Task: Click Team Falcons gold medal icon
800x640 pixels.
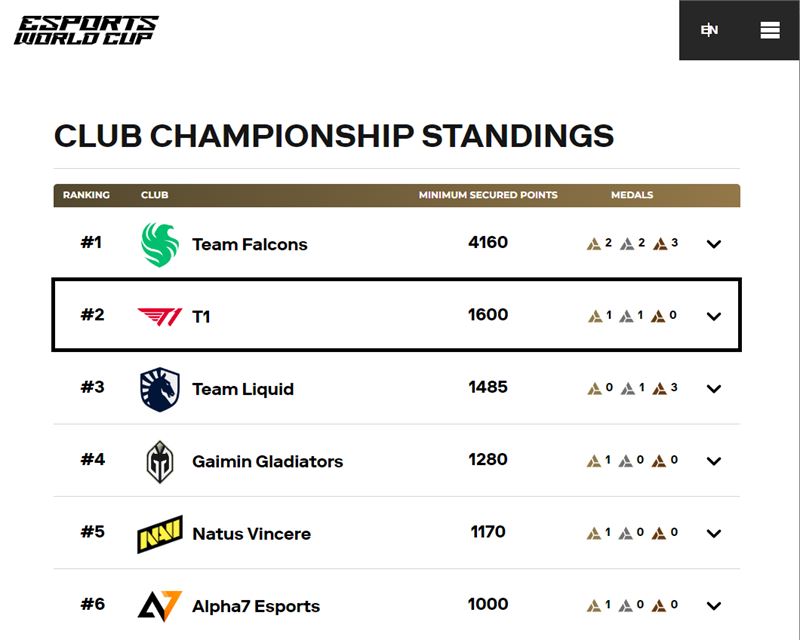Action: (594, 244)
